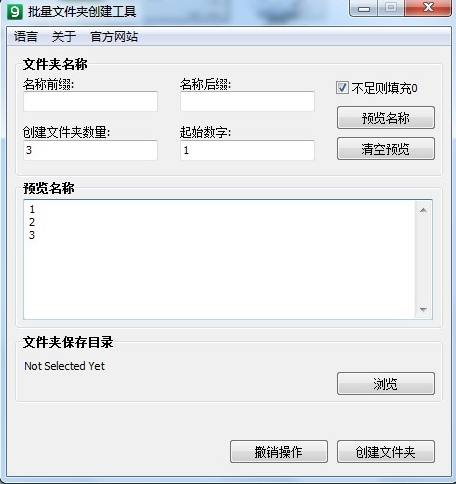Uncheck the 不足则填充0 checkbox
The image size is (456, 484).
(x=342, y=88)
